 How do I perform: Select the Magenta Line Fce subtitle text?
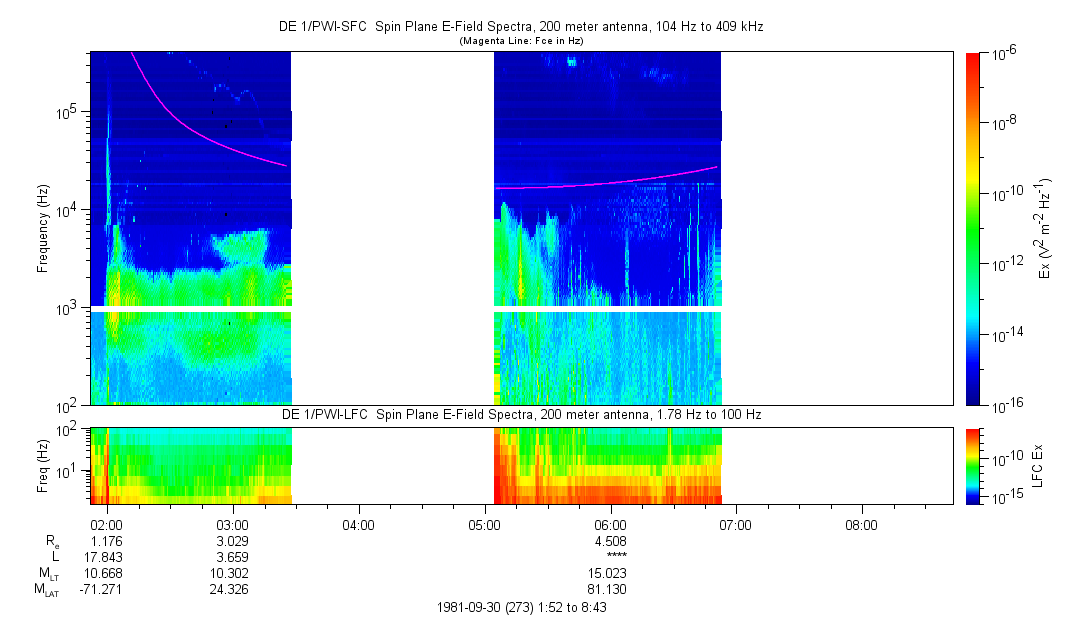pos(520,41)
